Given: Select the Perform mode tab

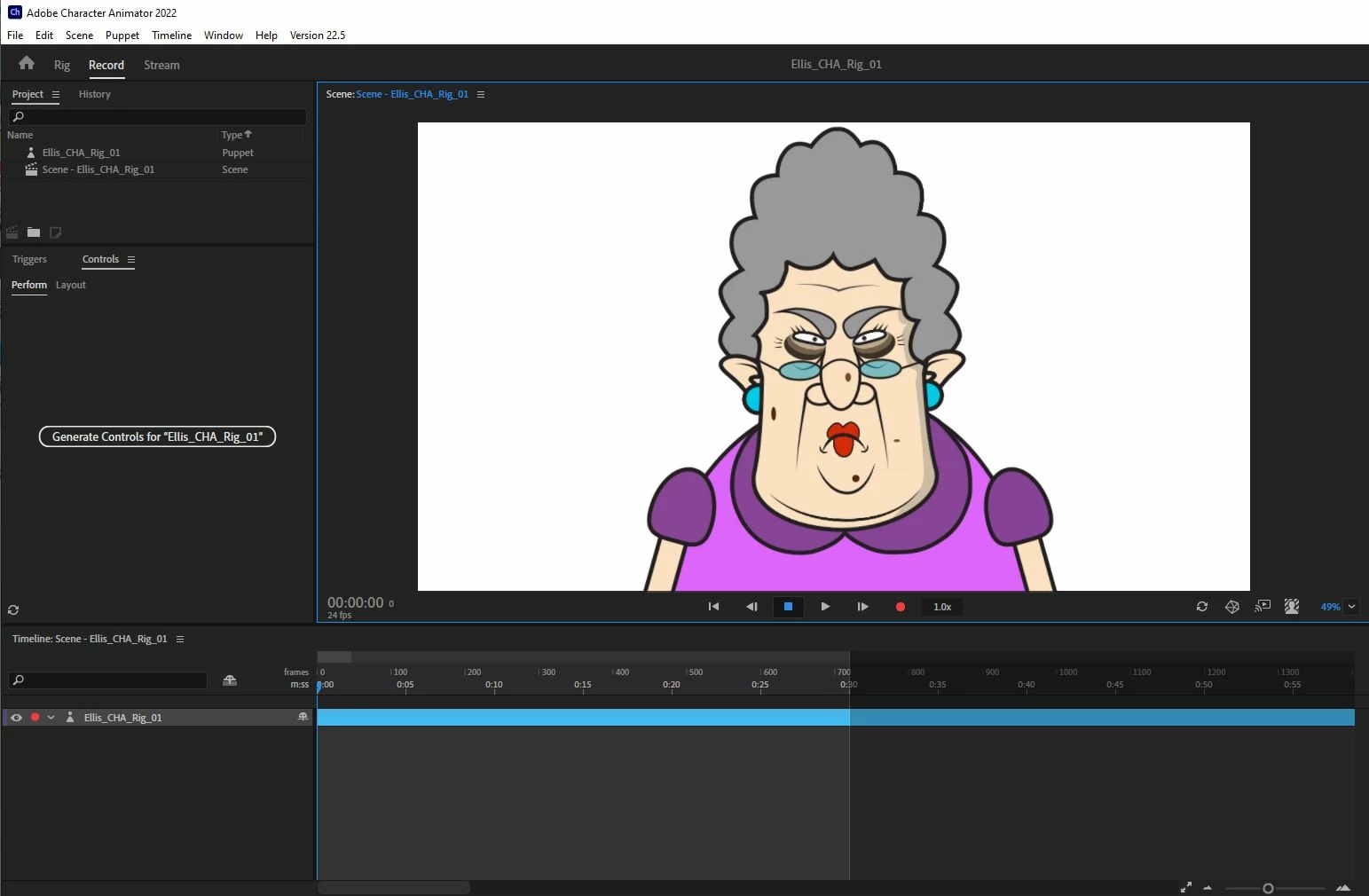Looking at the screenshot, I should (29, 285).
